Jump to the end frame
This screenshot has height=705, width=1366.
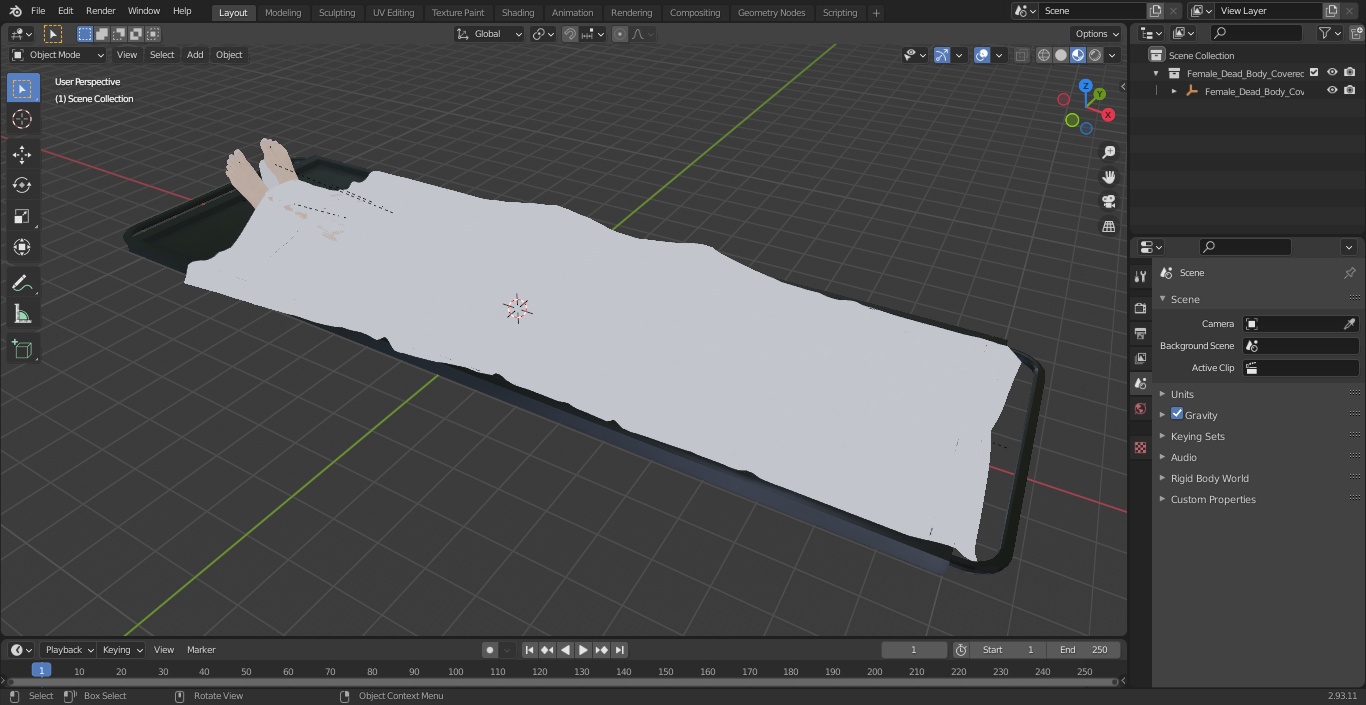tap(620, 650)
